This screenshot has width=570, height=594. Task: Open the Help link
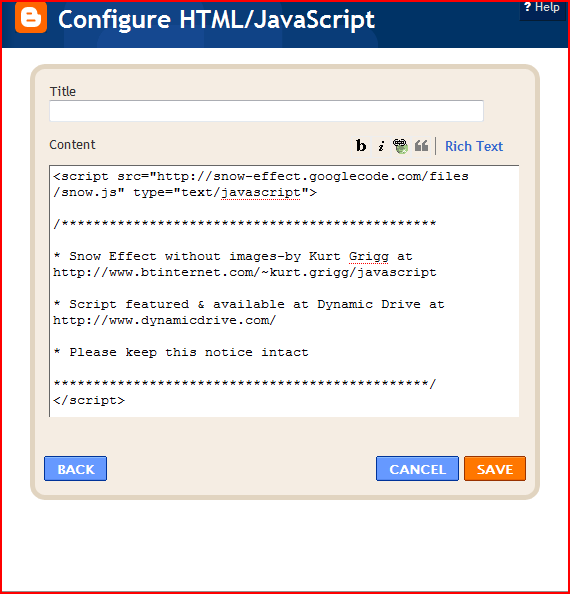click(542, 7)
